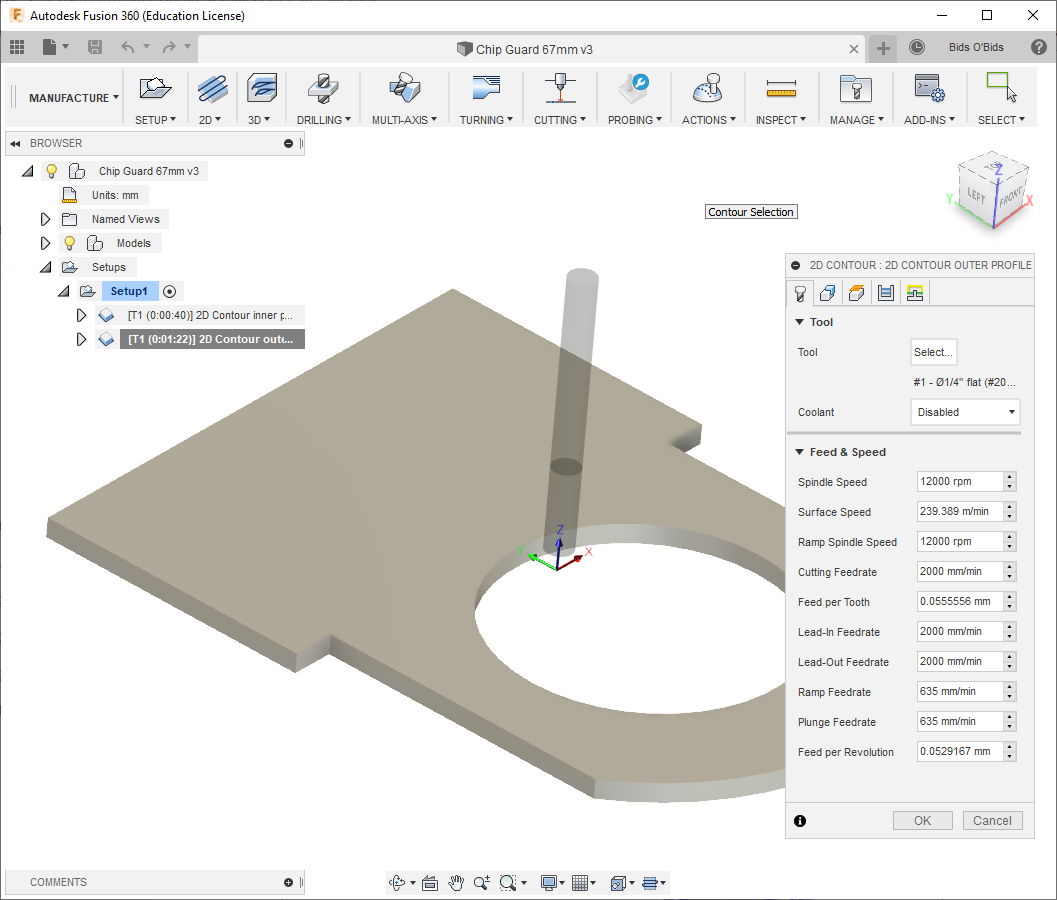Click the 2D milling strategy icon
This screenshot has width=1057, height=900.
[212, 88]
